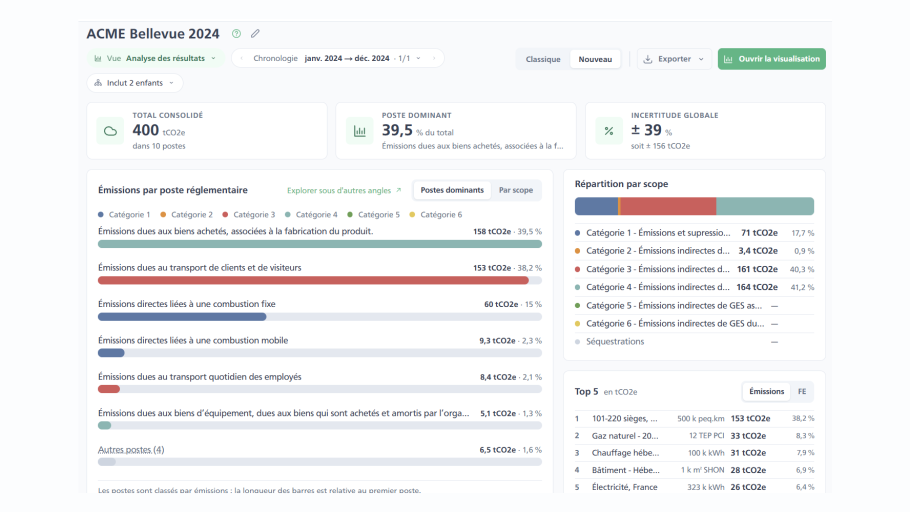Toggle Catégorie 2 legend item
Viewport: 910px width, 512px height.
point(187,215)
